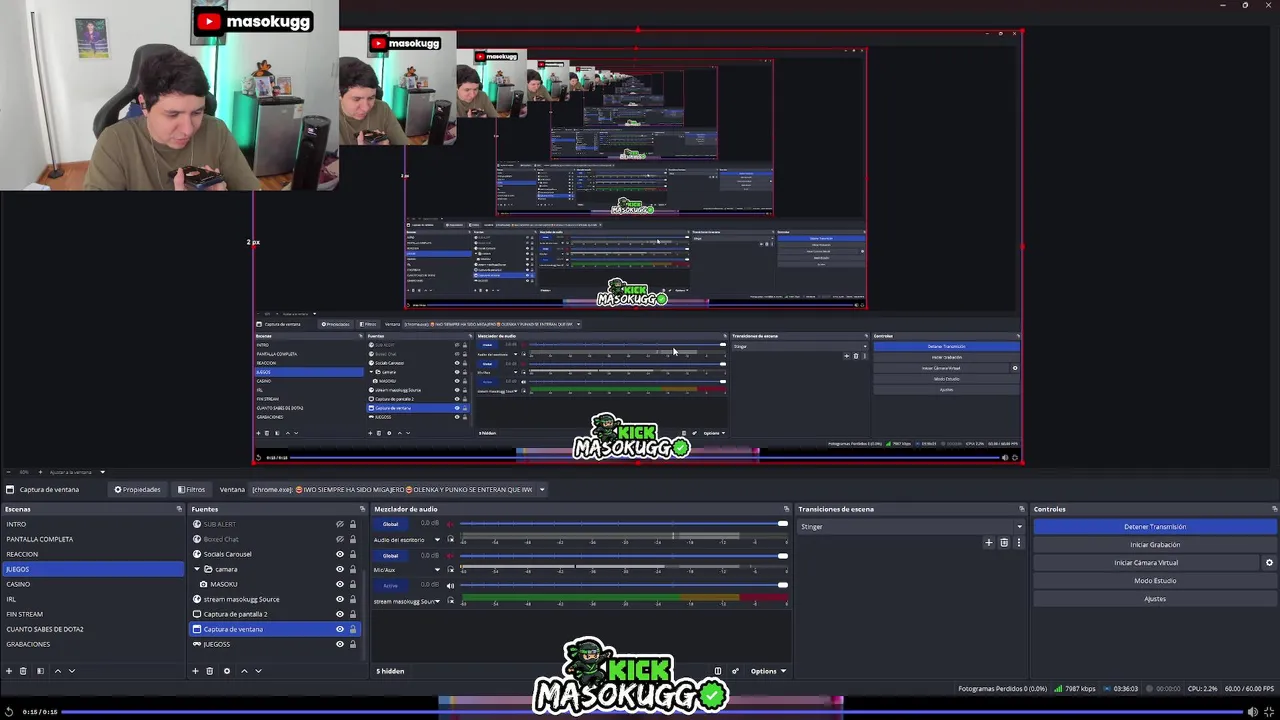Show the Boxed Chat source
The image size is (1280, 720).
pos(340,539)
